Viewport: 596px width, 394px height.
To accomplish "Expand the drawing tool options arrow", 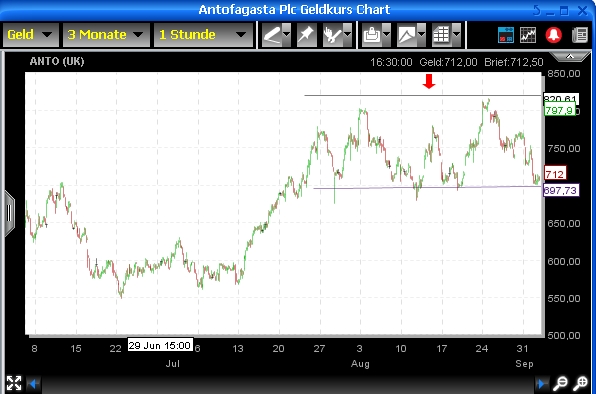I will [287, 35].
